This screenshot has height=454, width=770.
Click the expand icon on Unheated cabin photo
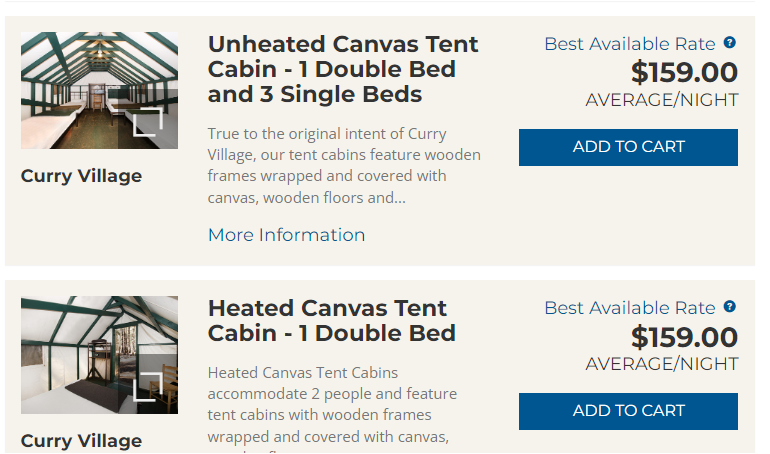tap(147, 121)
